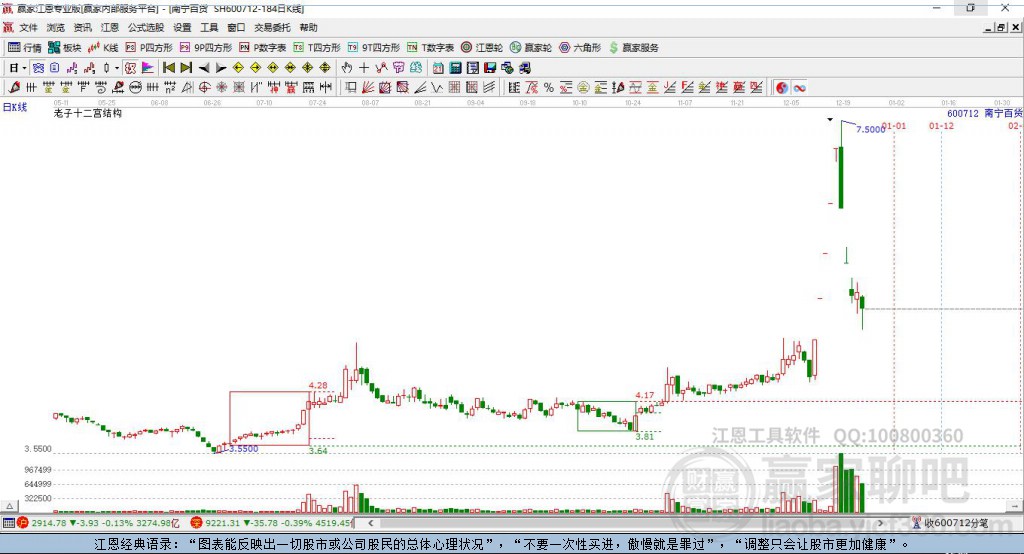Screen dimensions: 1024x554
Task: Click the save floppy disk icon
Action: coord(490,68)
